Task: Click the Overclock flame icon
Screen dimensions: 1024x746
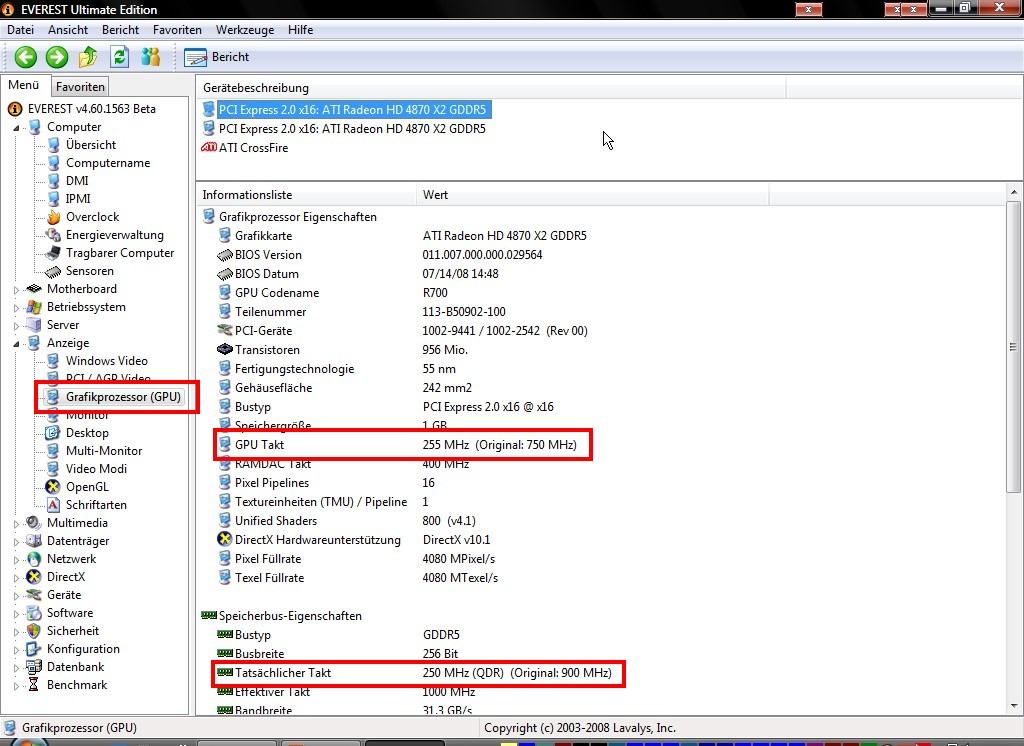Action: pyautogui.click(x=54, y=218)
